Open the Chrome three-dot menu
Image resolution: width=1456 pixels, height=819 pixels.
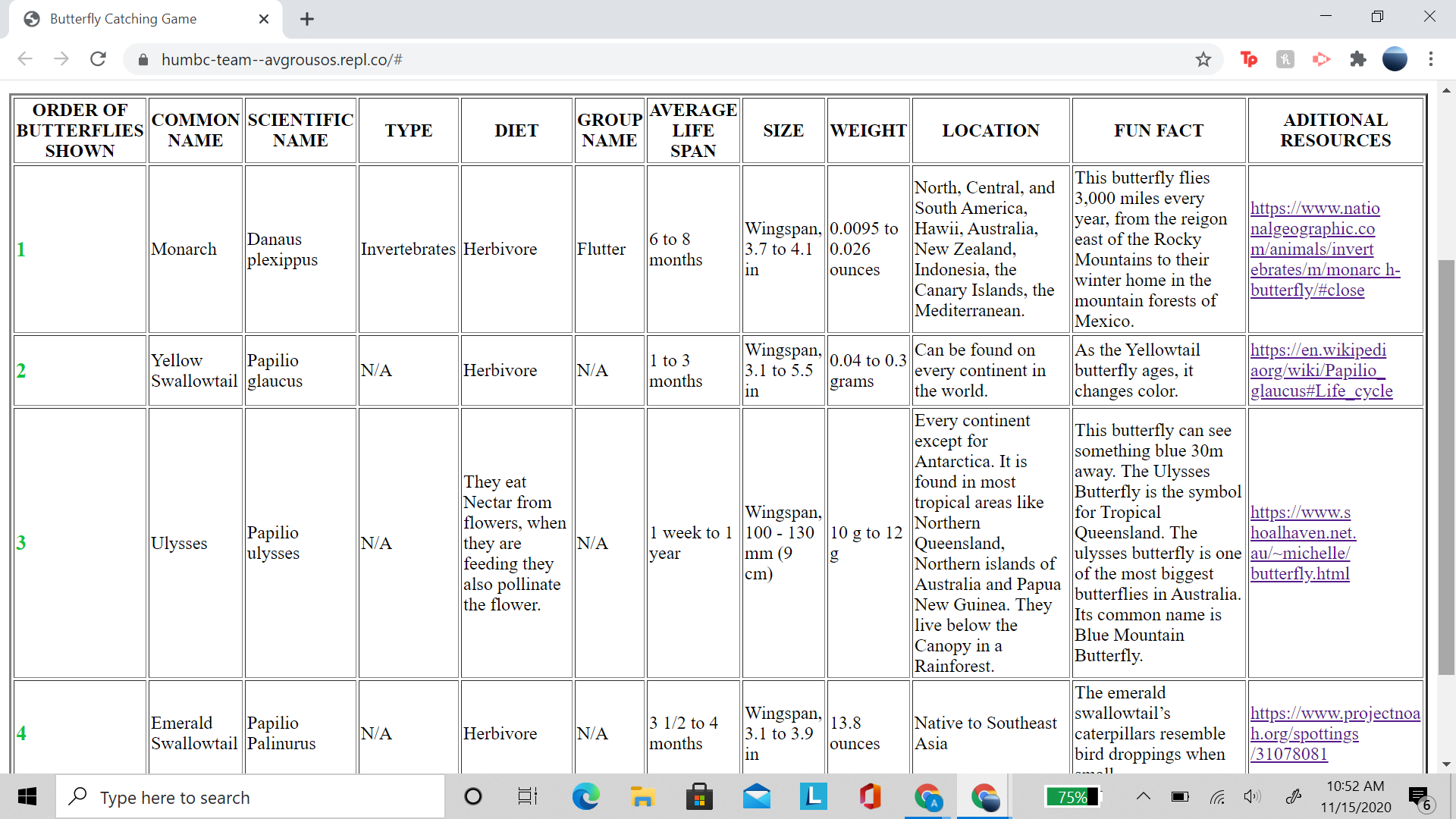pos(1431,59)
